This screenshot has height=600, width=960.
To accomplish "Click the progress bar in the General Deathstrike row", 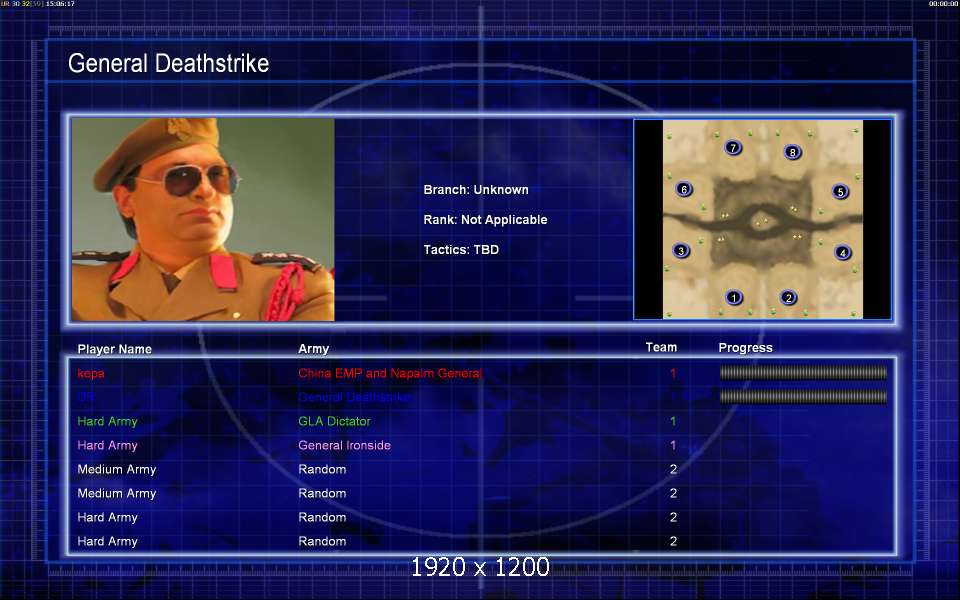I will tap(803, 397).
